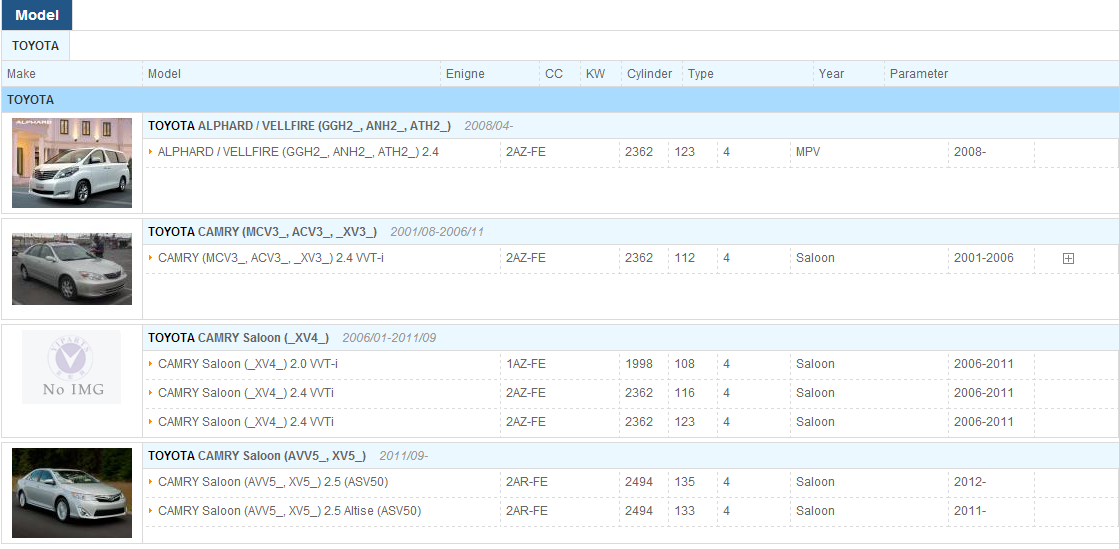This screenshot has height=549, width=1119.
Task: Click the KW column header
Action: click(x=595, y=74)
